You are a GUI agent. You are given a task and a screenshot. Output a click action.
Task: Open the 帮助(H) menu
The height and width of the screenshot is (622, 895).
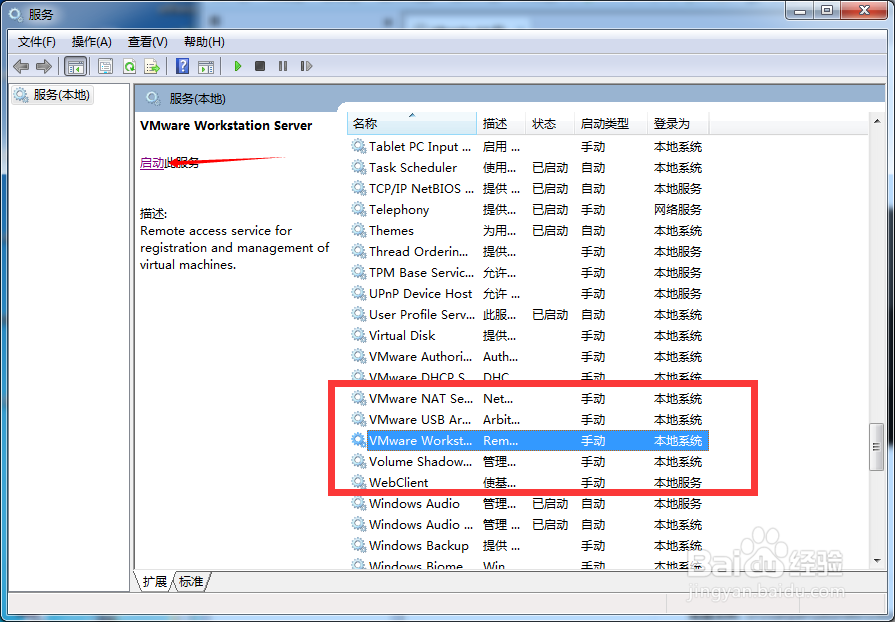pyautogui.click(x=204, y=42)
